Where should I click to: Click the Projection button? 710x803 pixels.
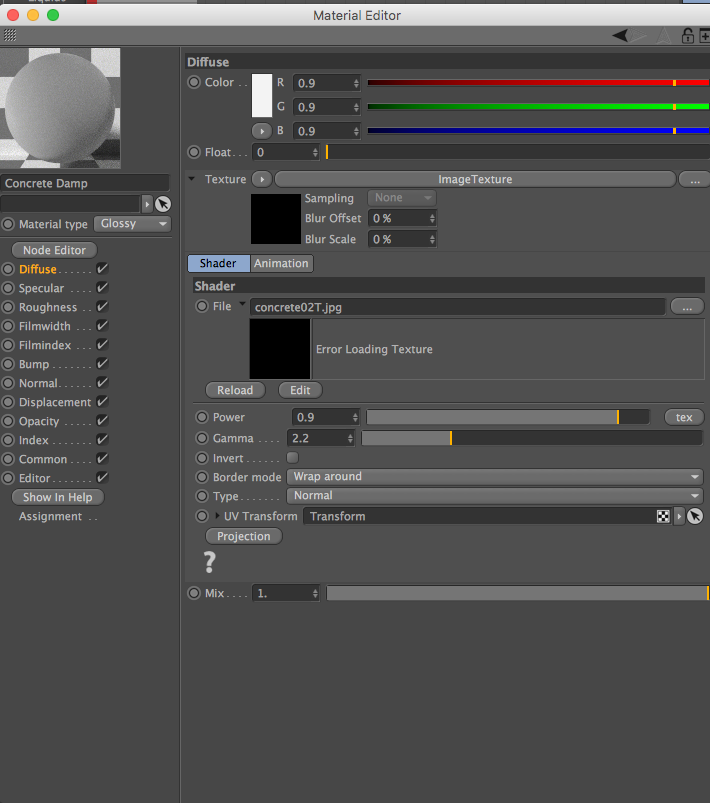click(244, 536)
